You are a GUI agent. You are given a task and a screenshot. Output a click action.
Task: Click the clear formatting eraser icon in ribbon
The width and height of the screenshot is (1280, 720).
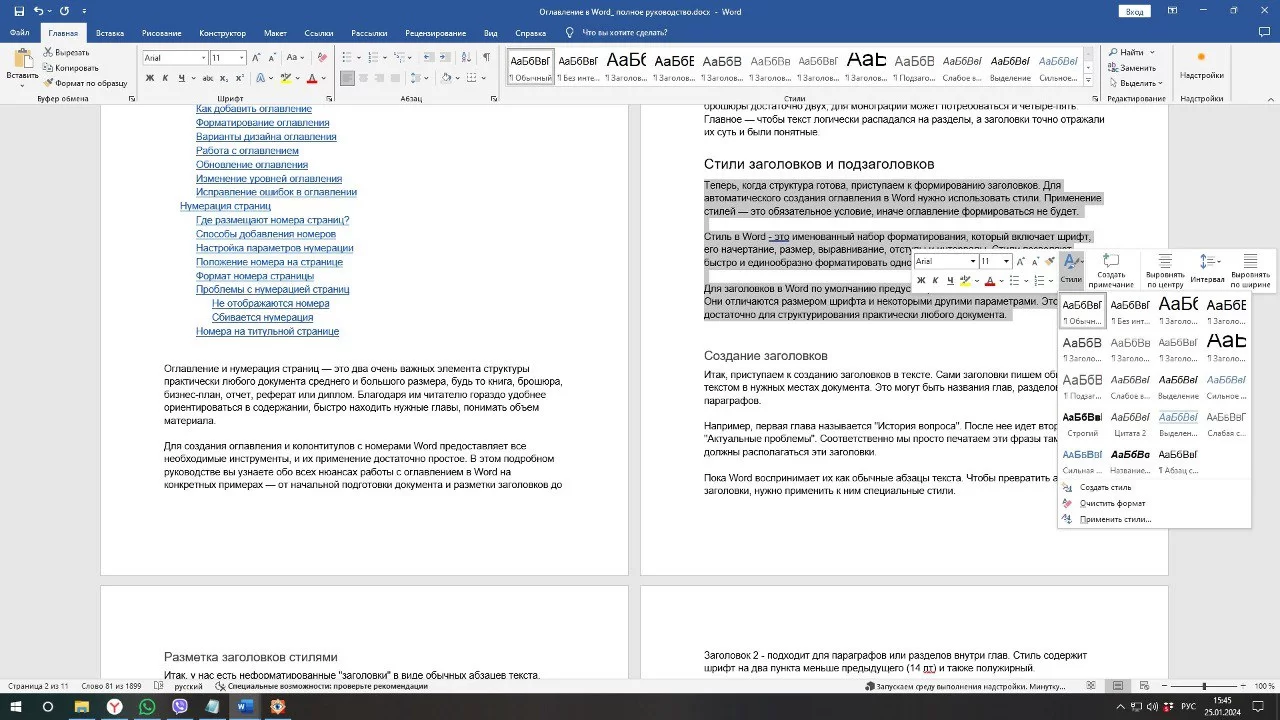pos(322,58)
